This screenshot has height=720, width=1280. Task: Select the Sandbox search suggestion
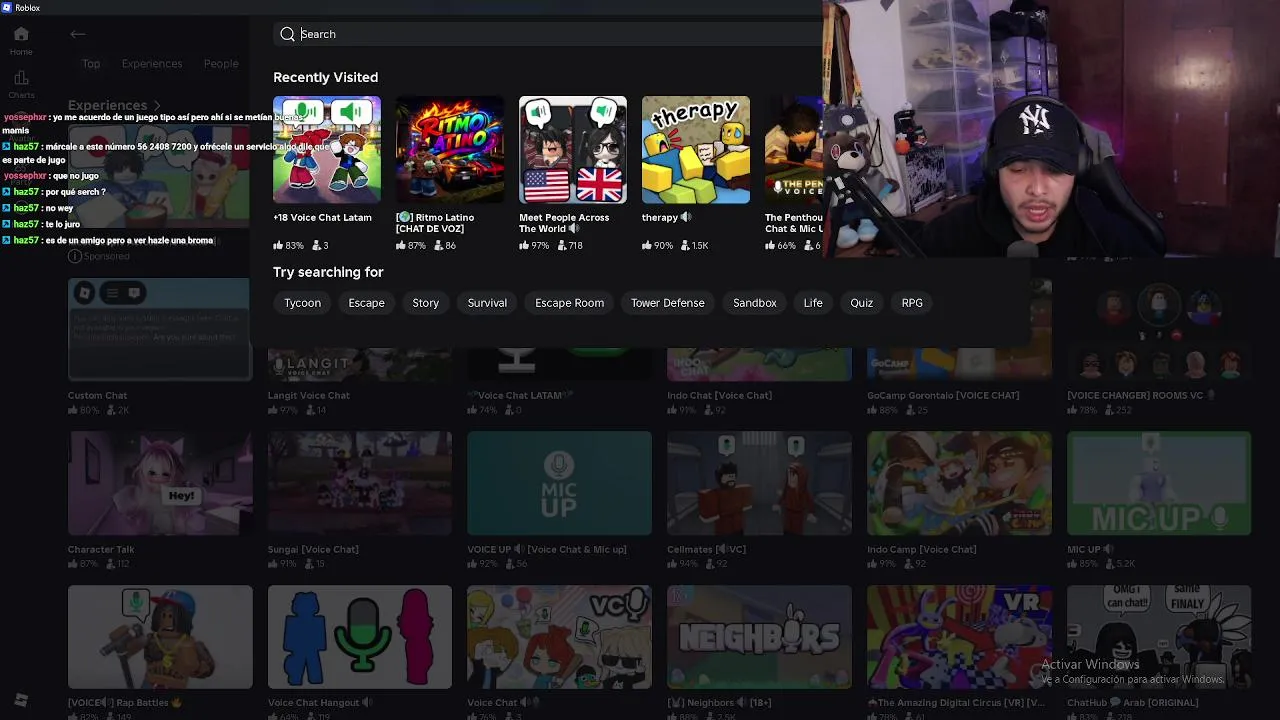754,303
